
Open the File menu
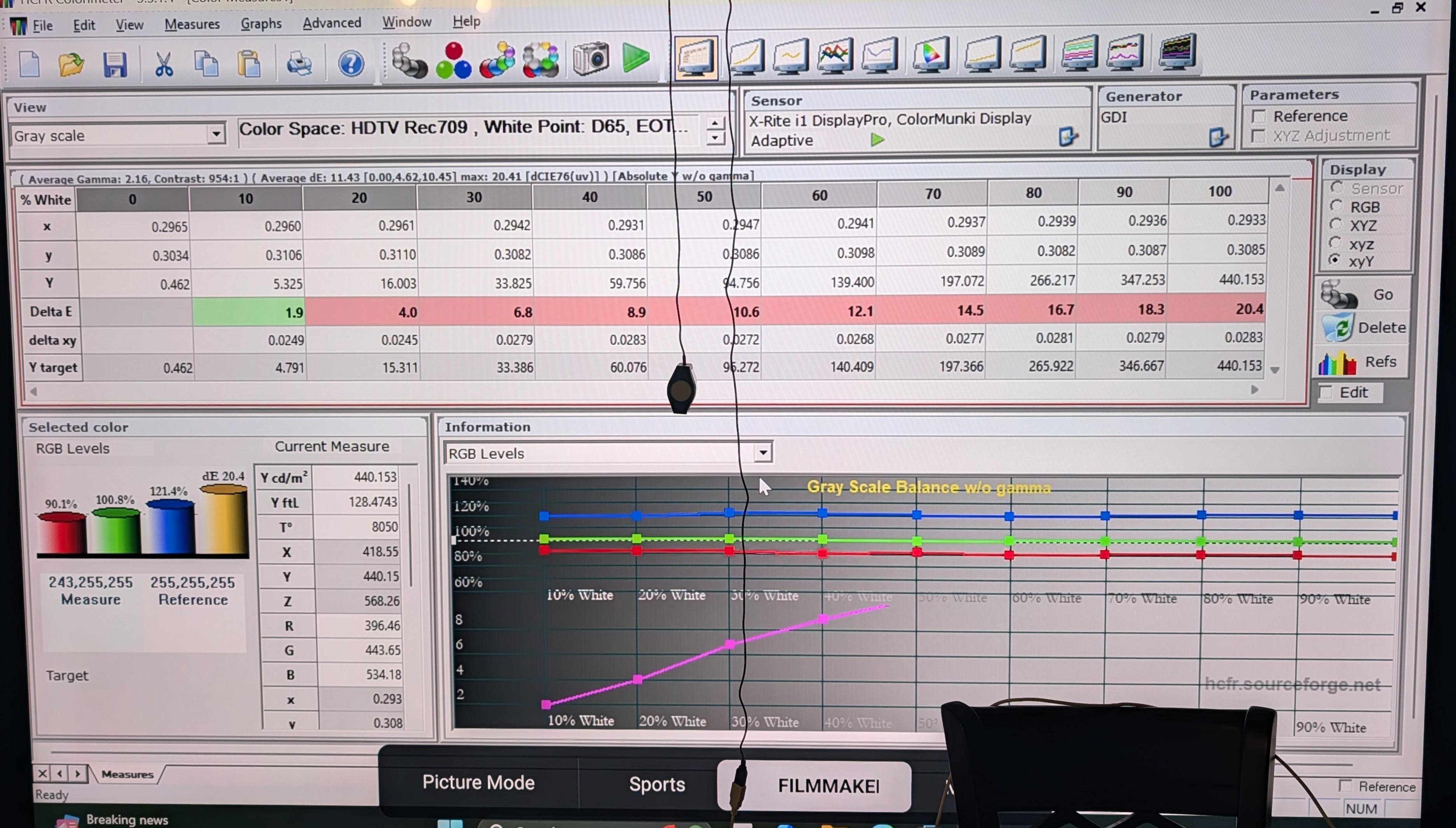tap(43, 26)
